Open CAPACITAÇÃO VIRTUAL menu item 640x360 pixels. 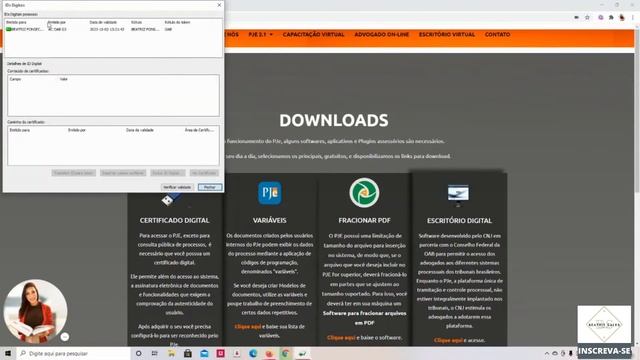tap(313, 34)
